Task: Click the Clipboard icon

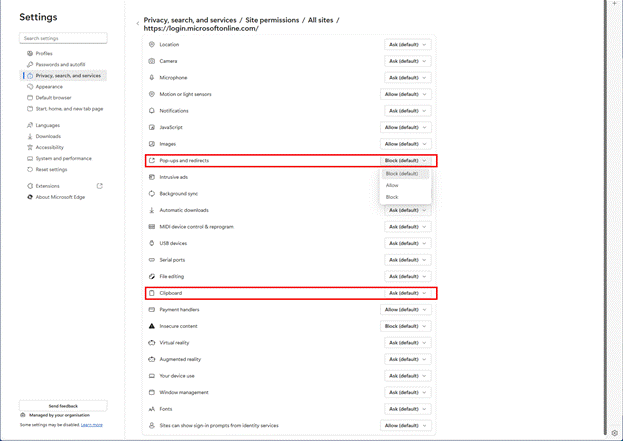Action: tap(152, 293)
